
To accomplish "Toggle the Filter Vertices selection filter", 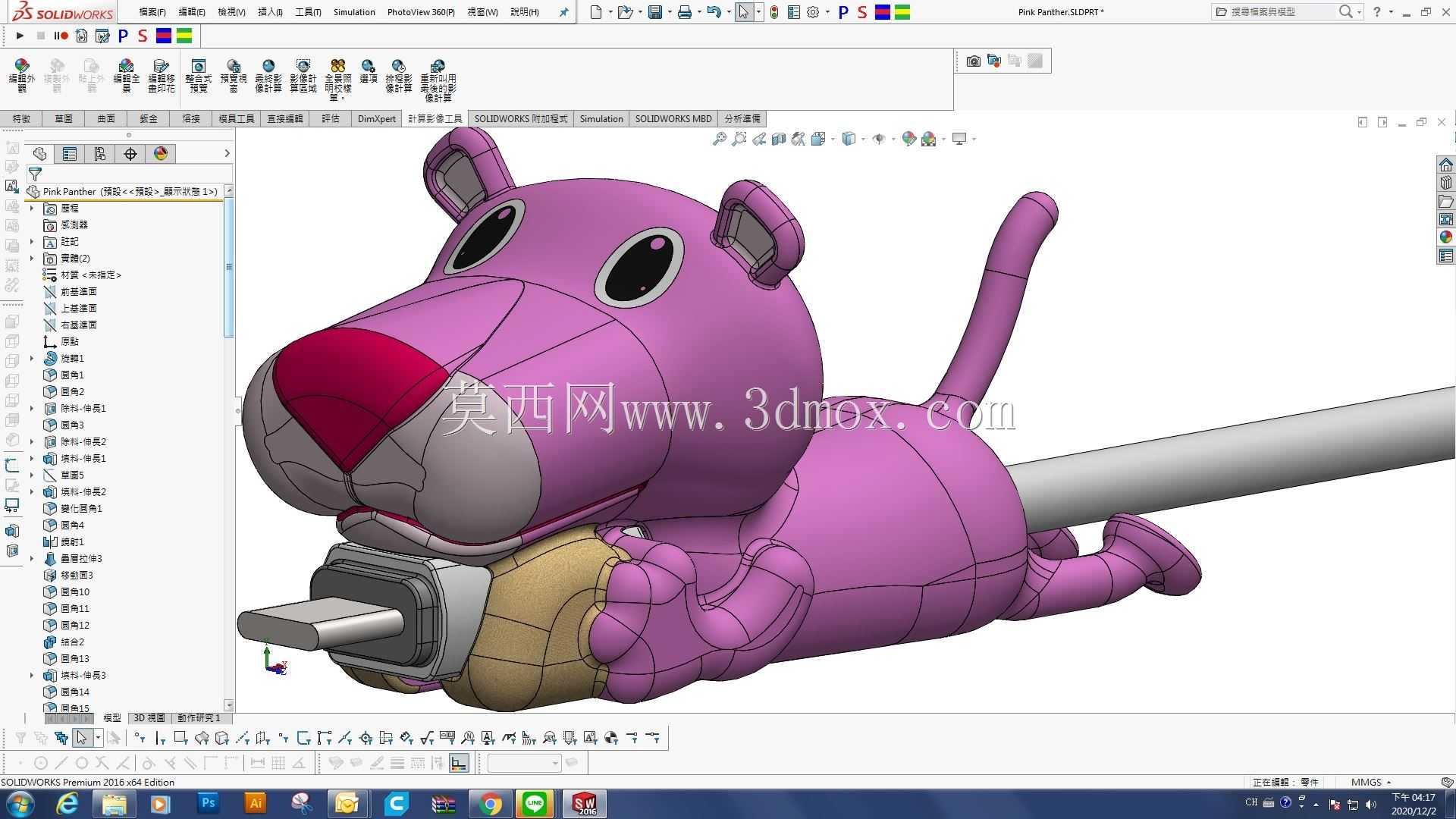I will coord(140,738).
